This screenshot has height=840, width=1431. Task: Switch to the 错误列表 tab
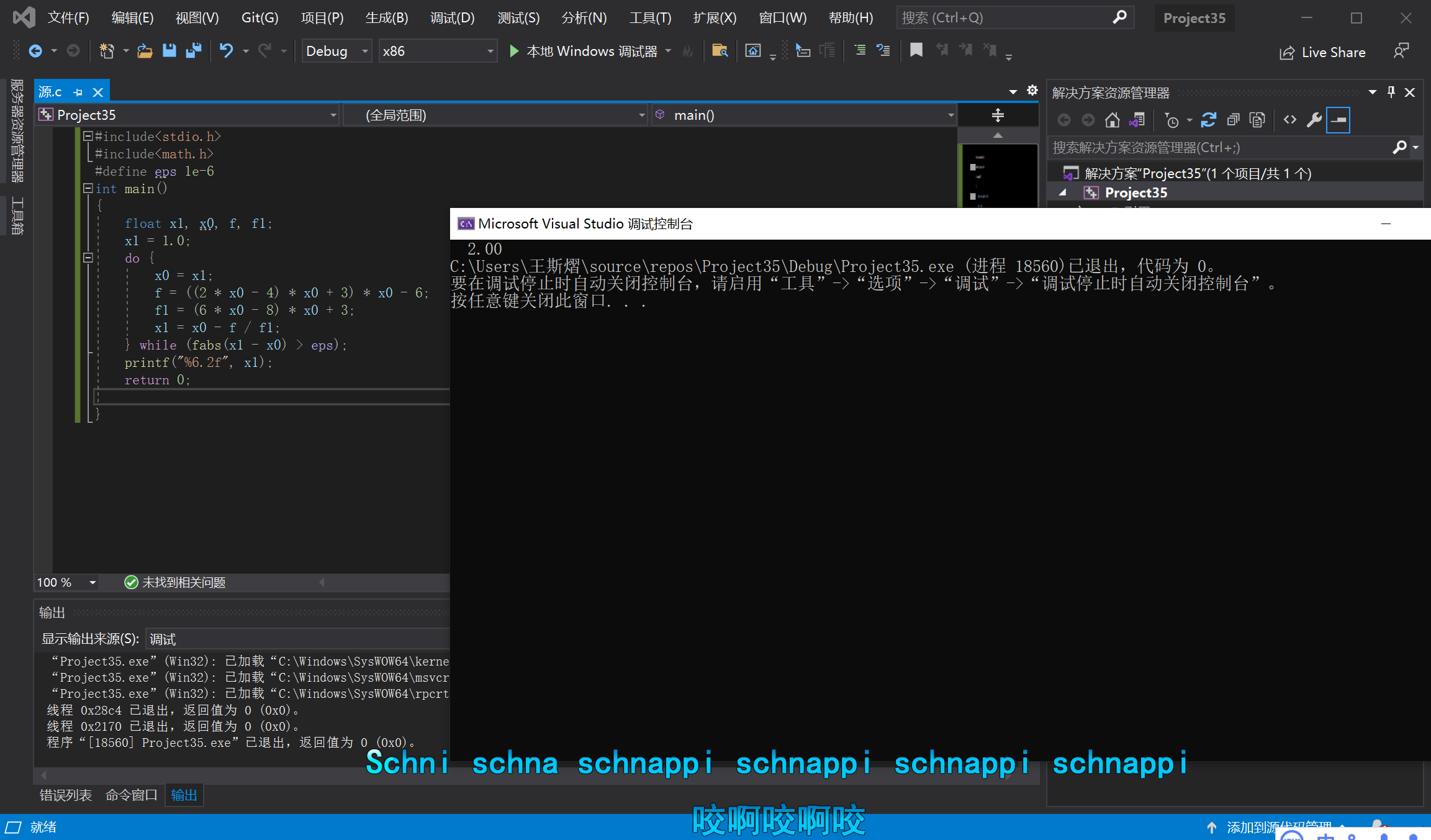65,795
